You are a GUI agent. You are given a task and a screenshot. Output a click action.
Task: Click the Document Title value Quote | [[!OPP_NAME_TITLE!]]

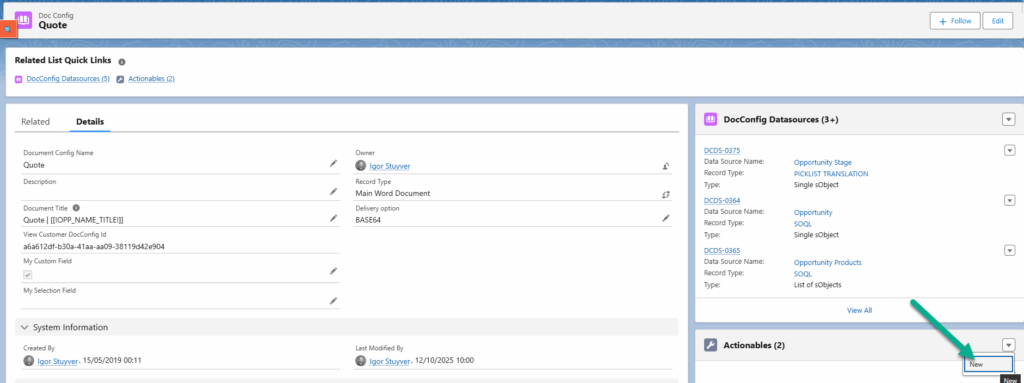[73, 220]
